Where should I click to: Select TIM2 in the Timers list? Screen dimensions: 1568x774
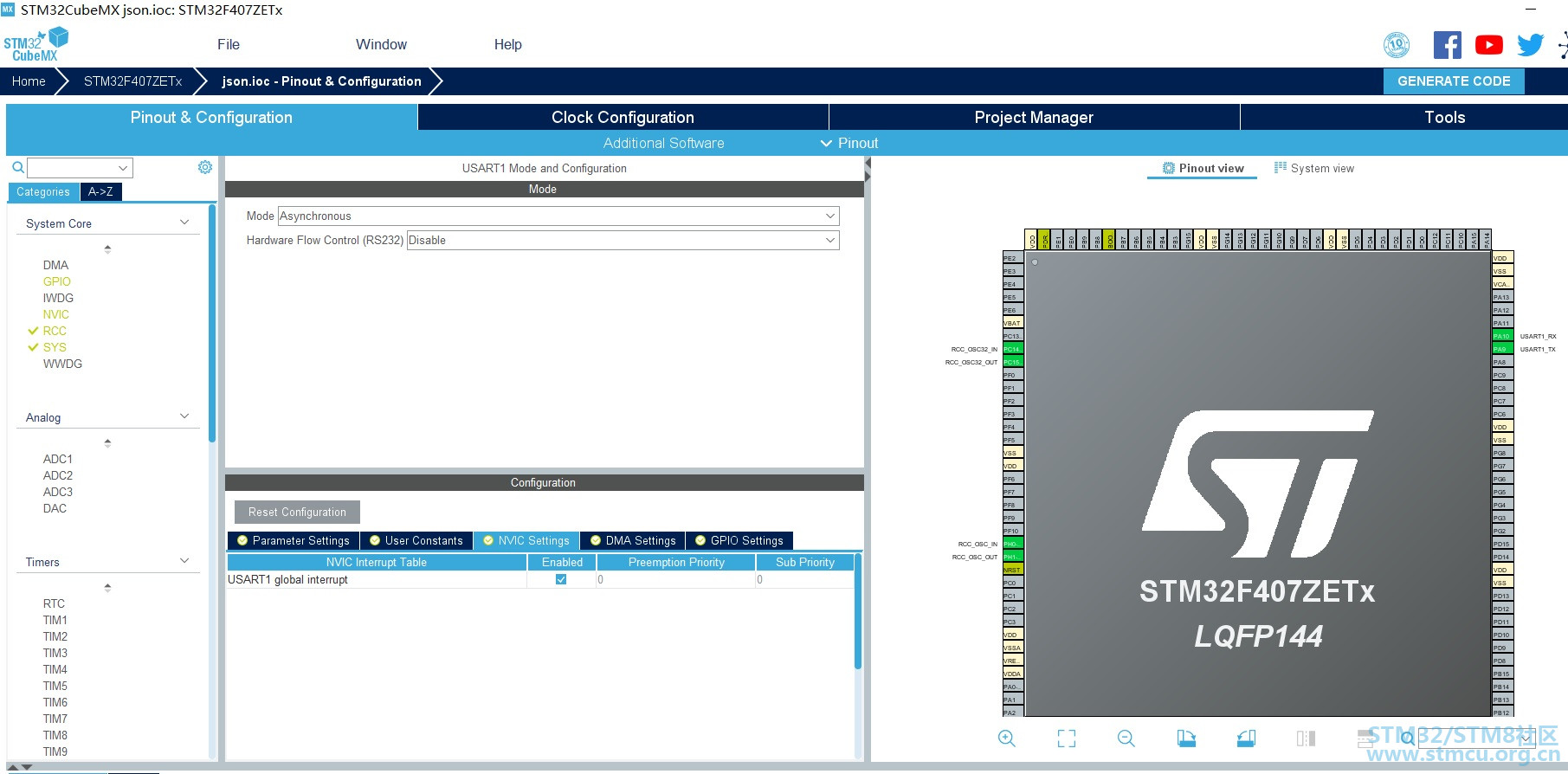point(55,636)
